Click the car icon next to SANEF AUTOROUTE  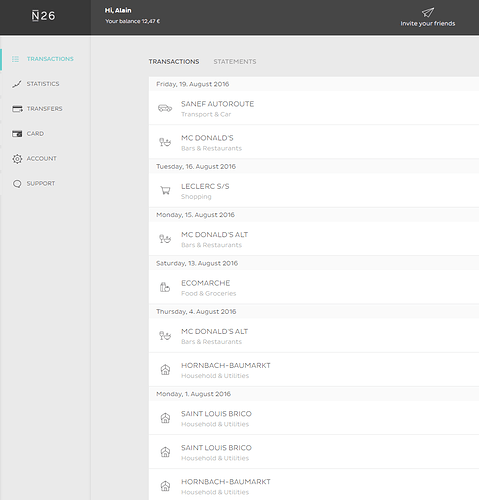165,108
